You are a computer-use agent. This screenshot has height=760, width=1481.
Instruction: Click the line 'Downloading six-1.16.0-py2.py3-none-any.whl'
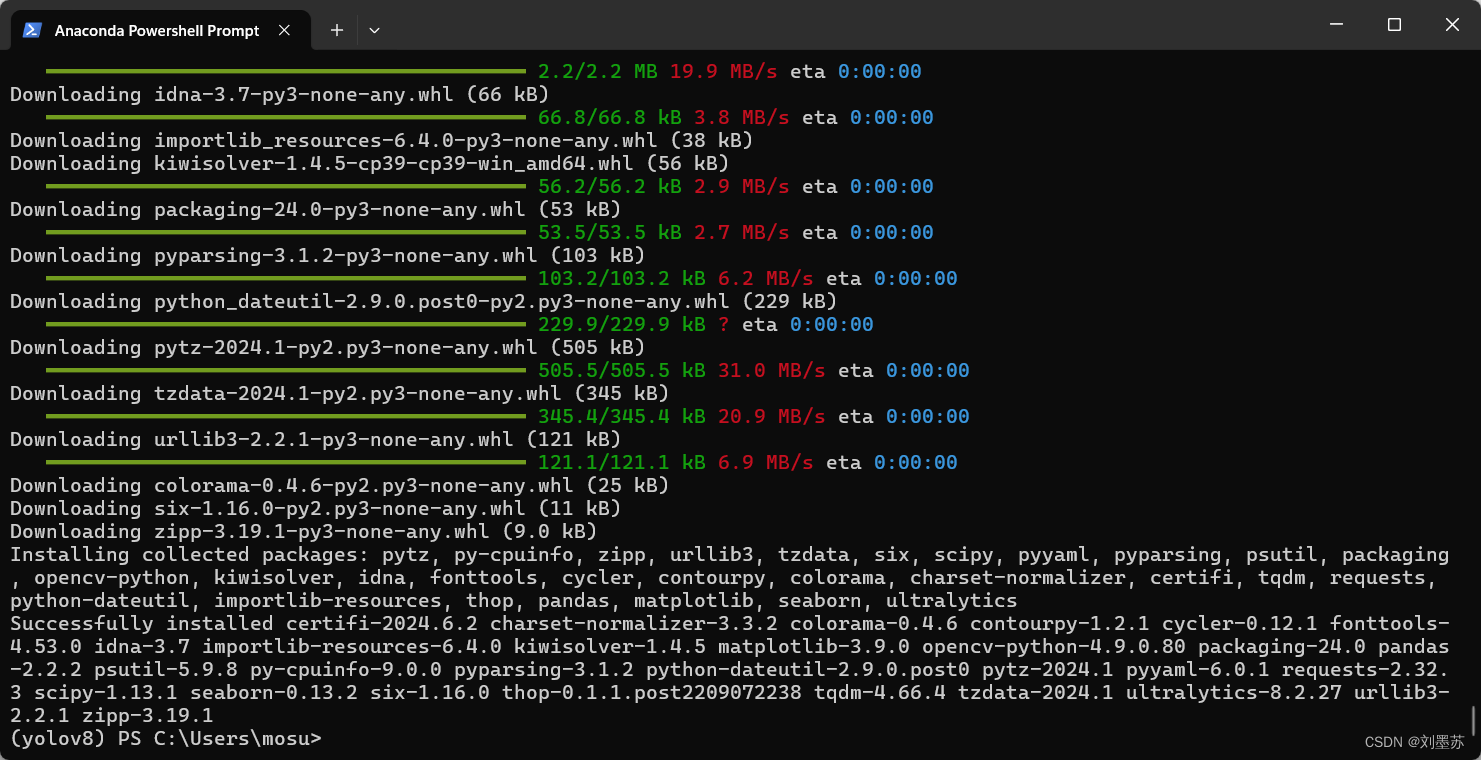pos(316,509)
